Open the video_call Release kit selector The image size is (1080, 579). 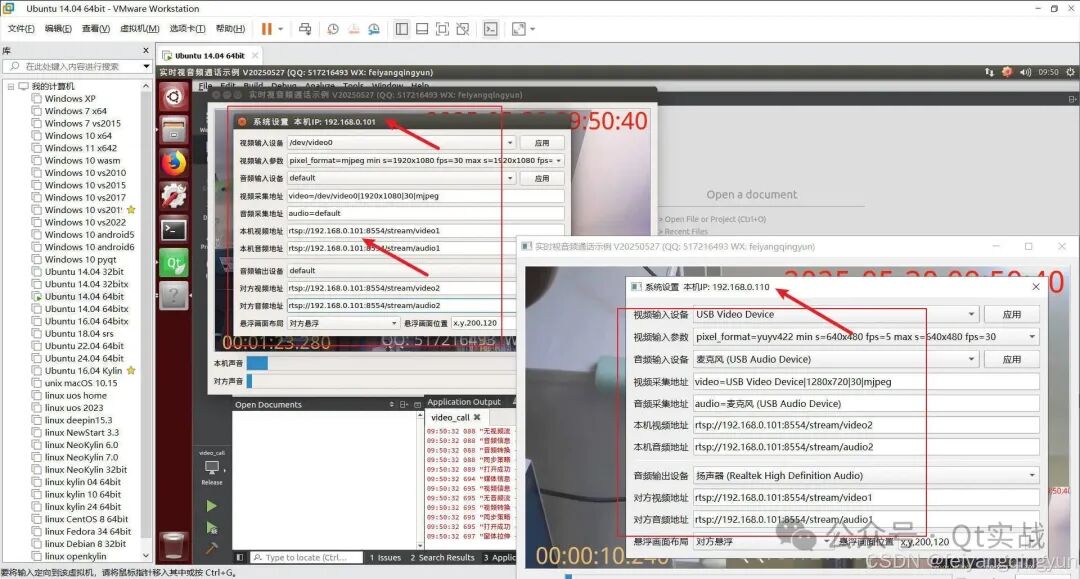[211, 468]
